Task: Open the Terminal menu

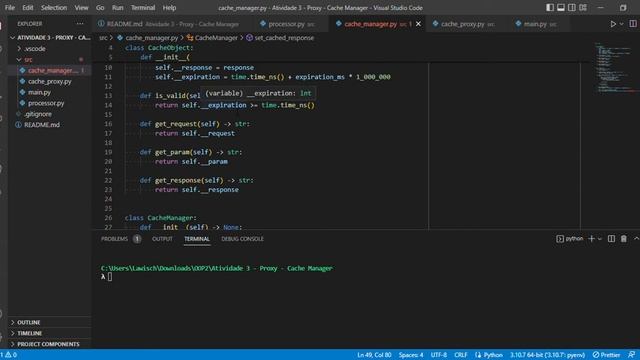Action: point(143,8)
